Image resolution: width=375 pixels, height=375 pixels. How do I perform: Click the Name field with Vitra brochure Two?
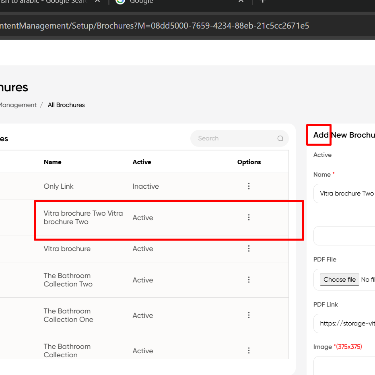point(345,193)
